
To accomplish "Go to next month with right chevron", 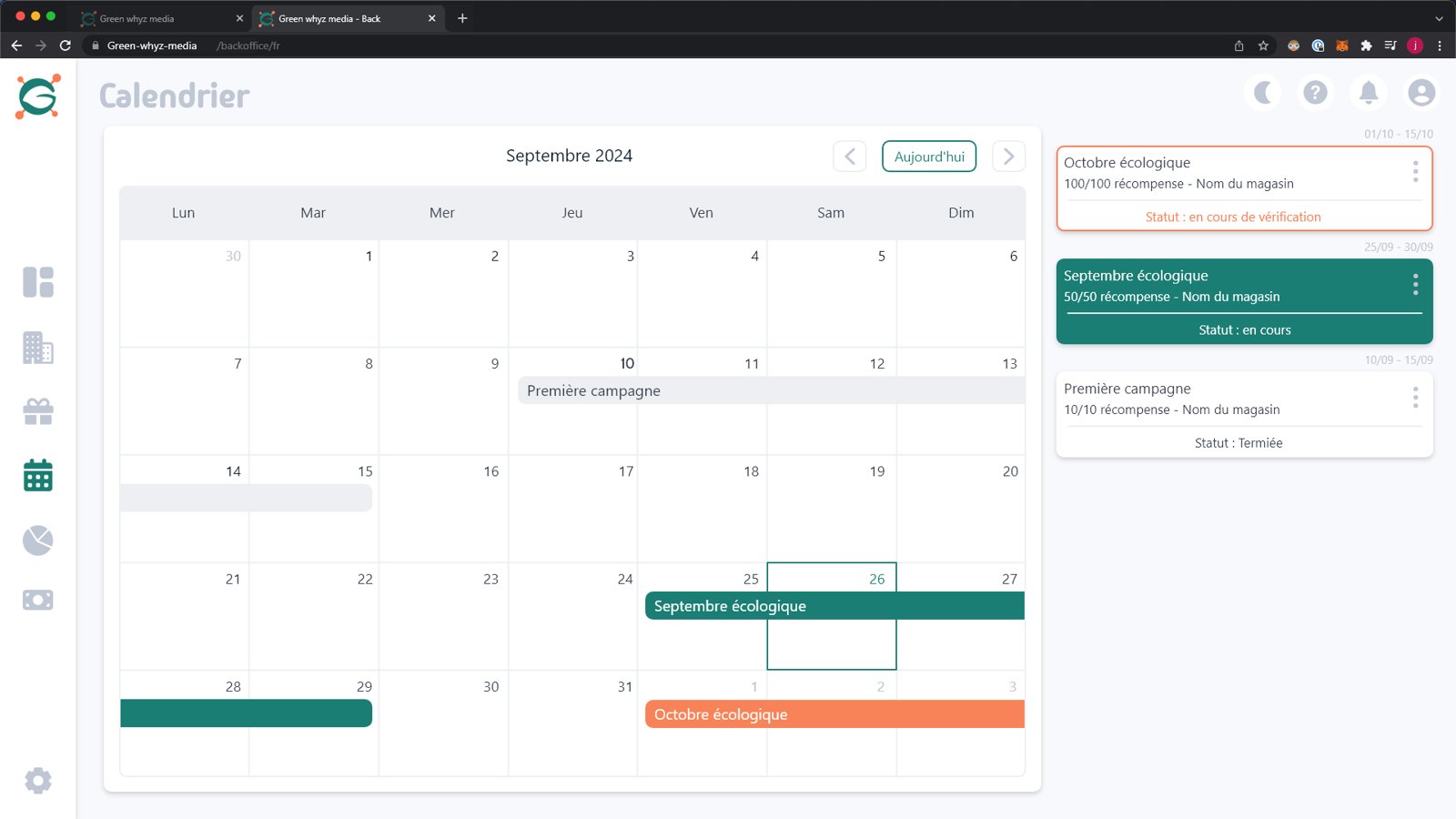I will [x=1008, y=157].
